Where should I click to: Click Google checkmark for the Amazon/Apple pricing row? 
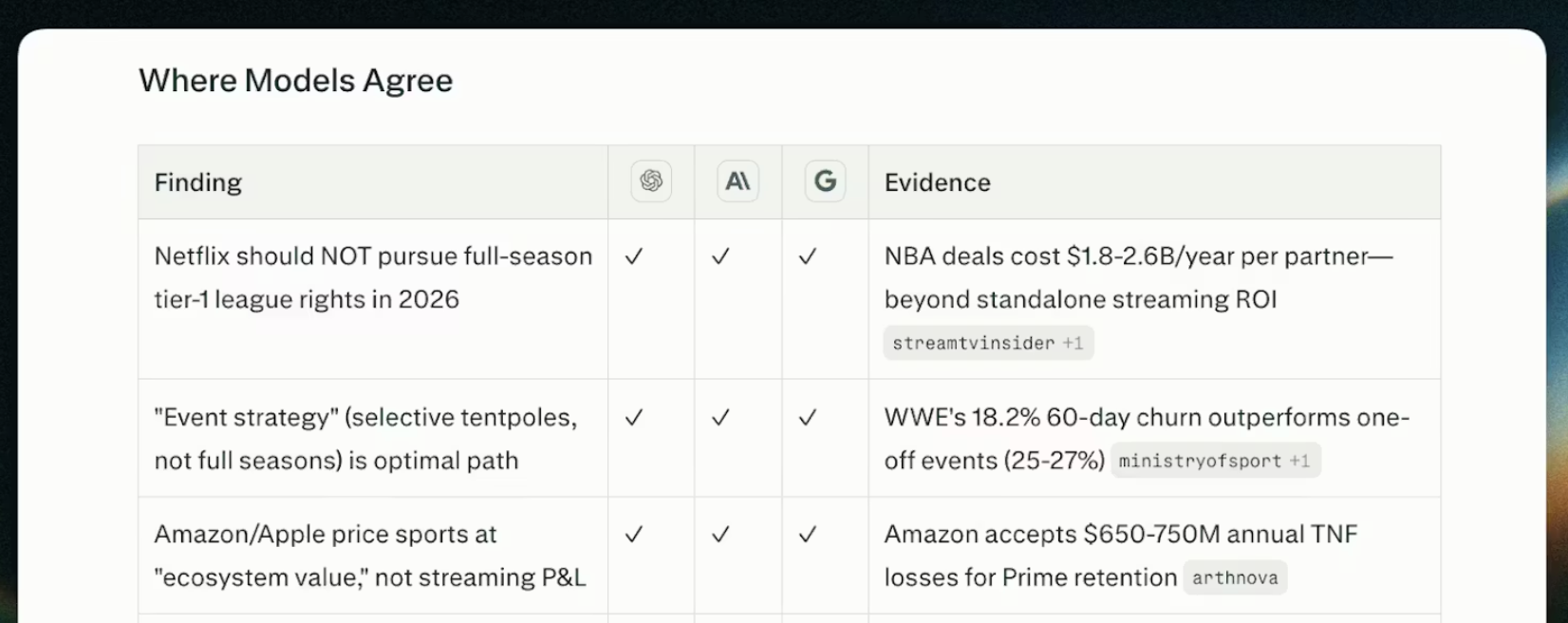point(808,535)
